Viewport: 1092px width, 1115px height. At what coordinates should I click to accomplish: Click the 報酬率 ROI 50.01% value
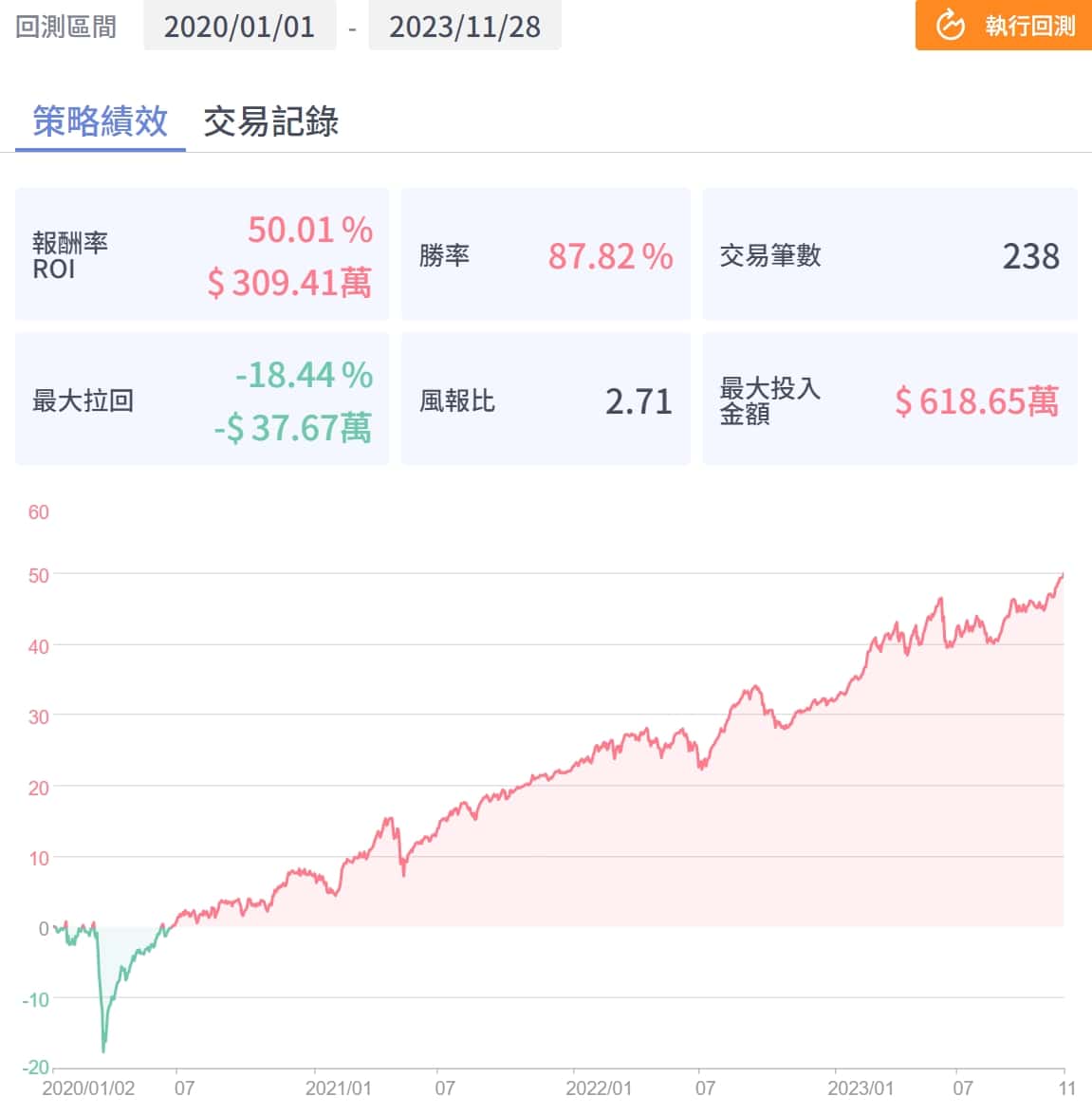310,230
